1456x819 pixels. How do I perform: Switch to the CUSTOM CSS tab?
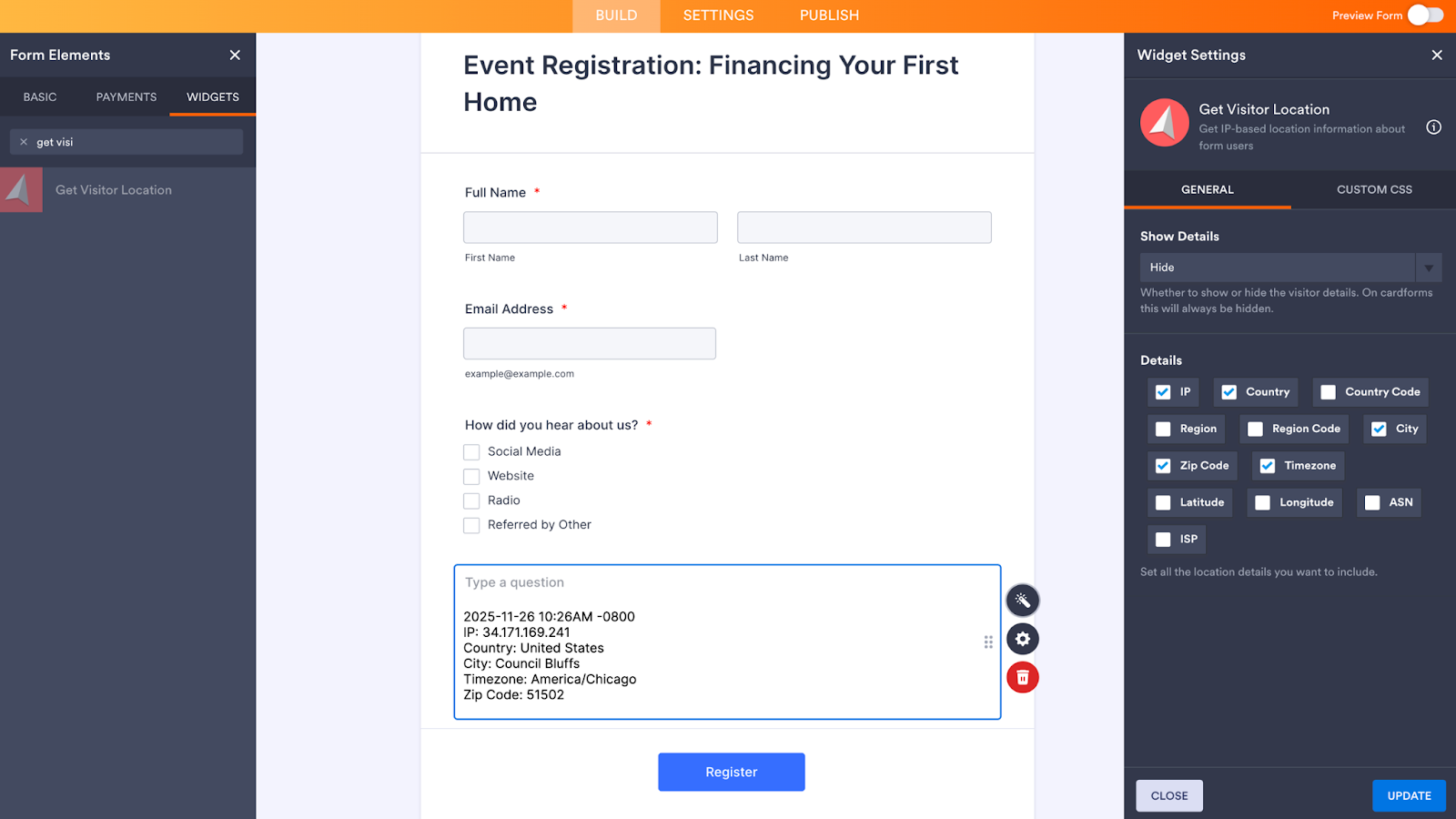click(1374, 189)
